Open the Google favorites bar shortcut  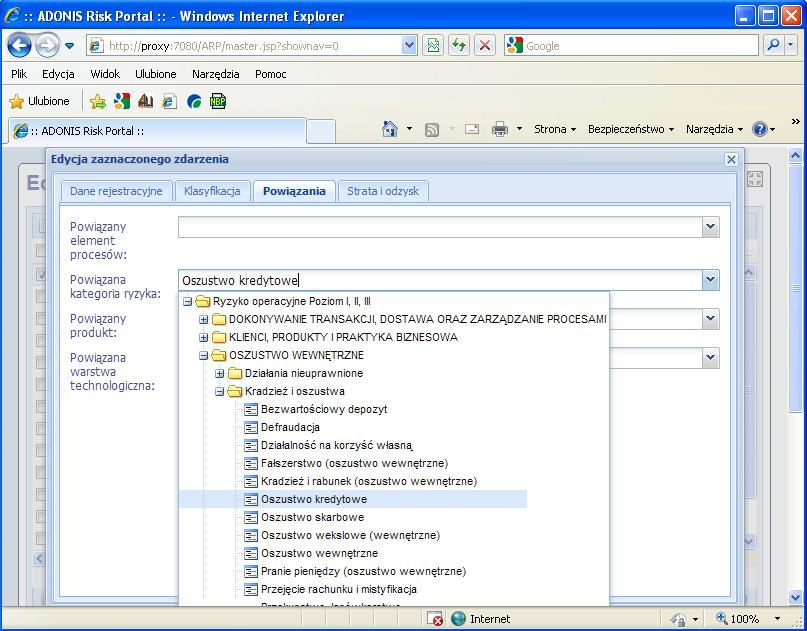(x=122, y=101)
